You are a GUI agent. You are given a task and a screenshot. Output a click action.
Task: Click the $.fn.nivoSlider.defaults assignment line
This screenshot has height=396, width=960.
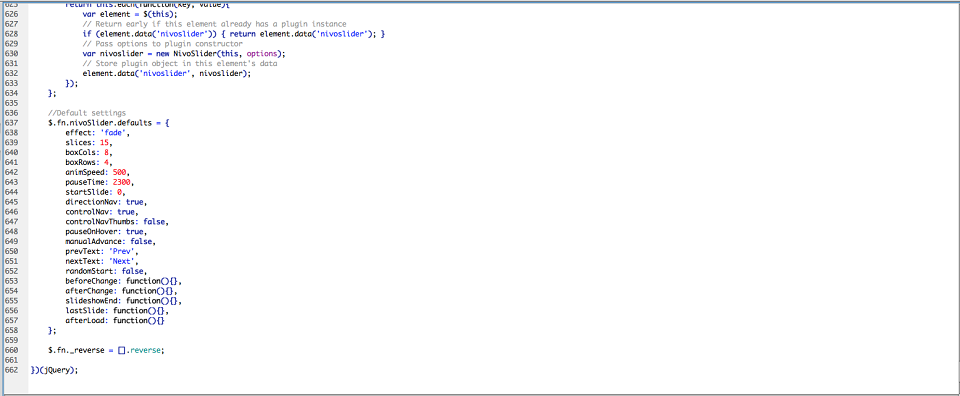tap(108, 122)
